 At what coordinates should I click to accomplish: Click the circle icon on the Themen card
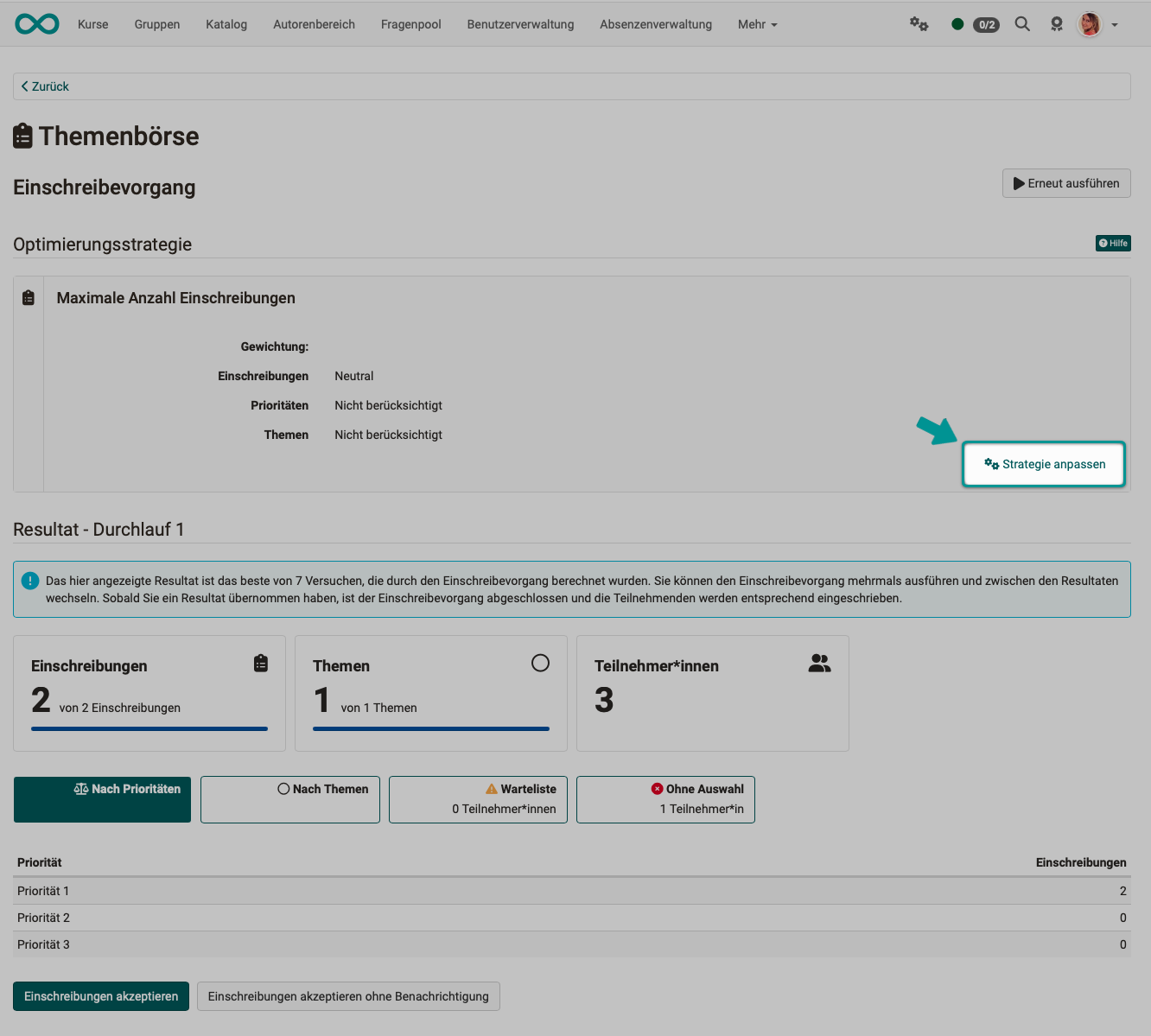coord(541,663)
